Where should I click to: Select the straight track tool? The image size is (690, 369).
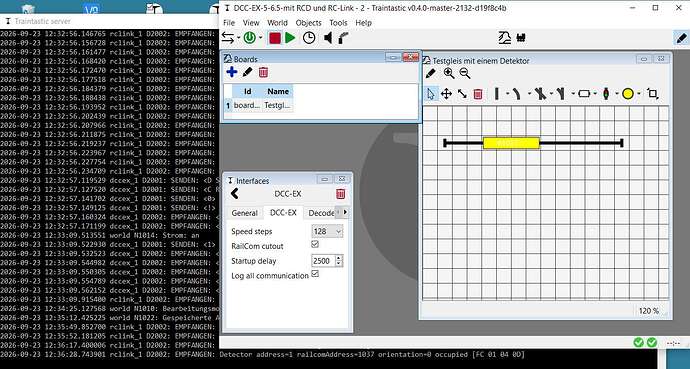point(497,94)
